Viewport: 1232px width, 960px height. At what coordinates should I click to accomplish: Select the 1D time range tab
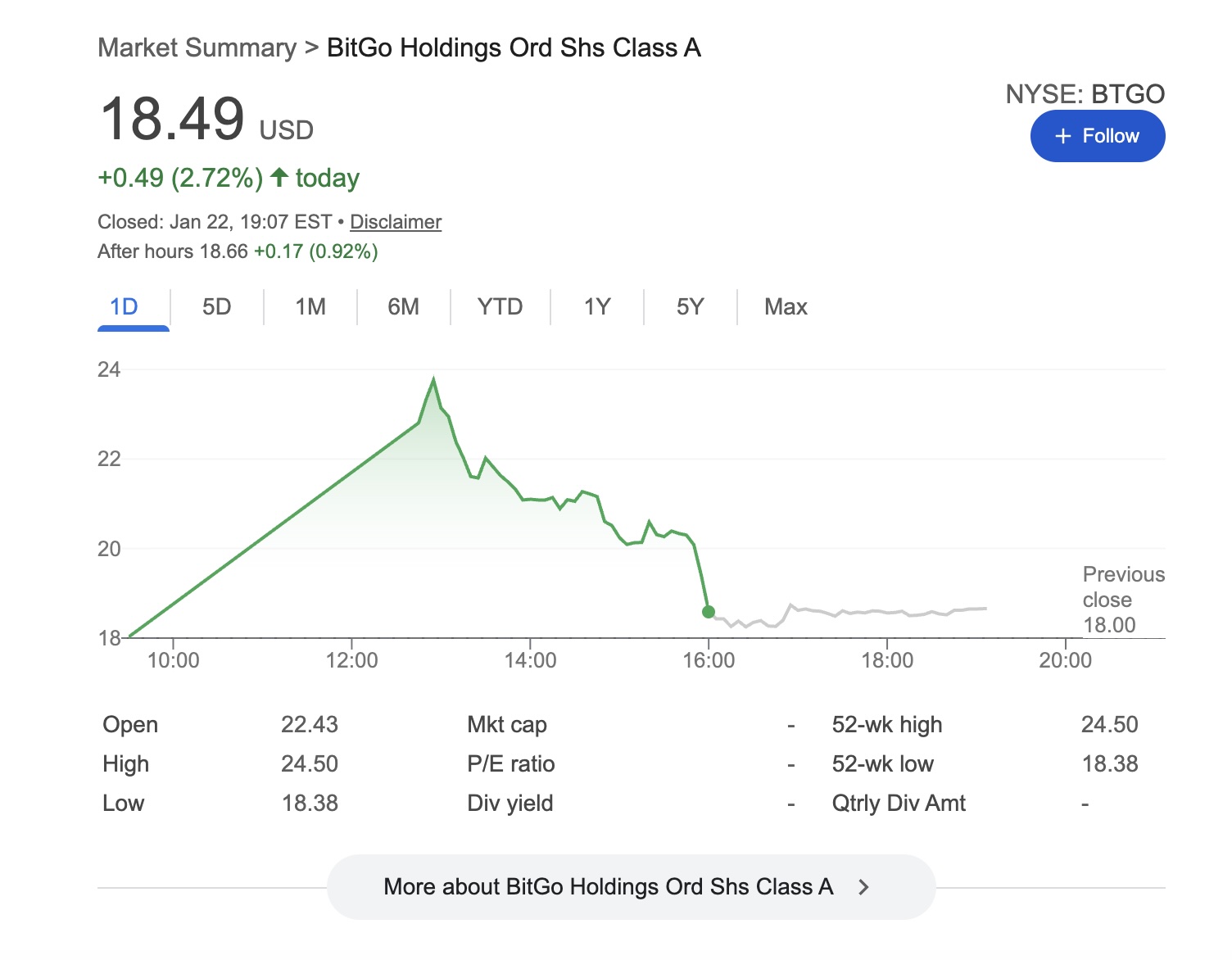click(125, 307)
